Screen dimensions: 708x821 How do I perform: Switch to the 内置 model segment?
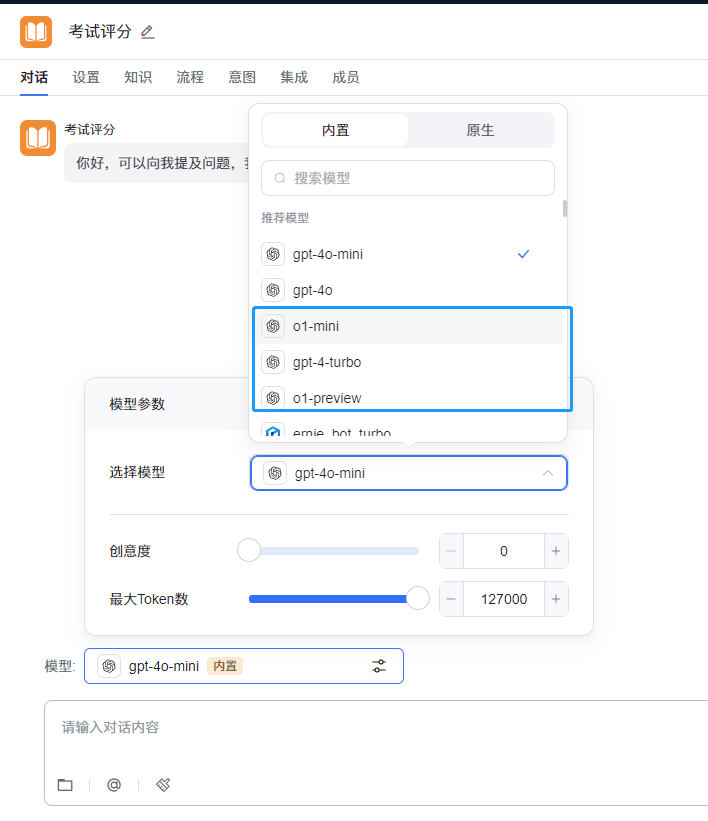(x=336, y=130)
